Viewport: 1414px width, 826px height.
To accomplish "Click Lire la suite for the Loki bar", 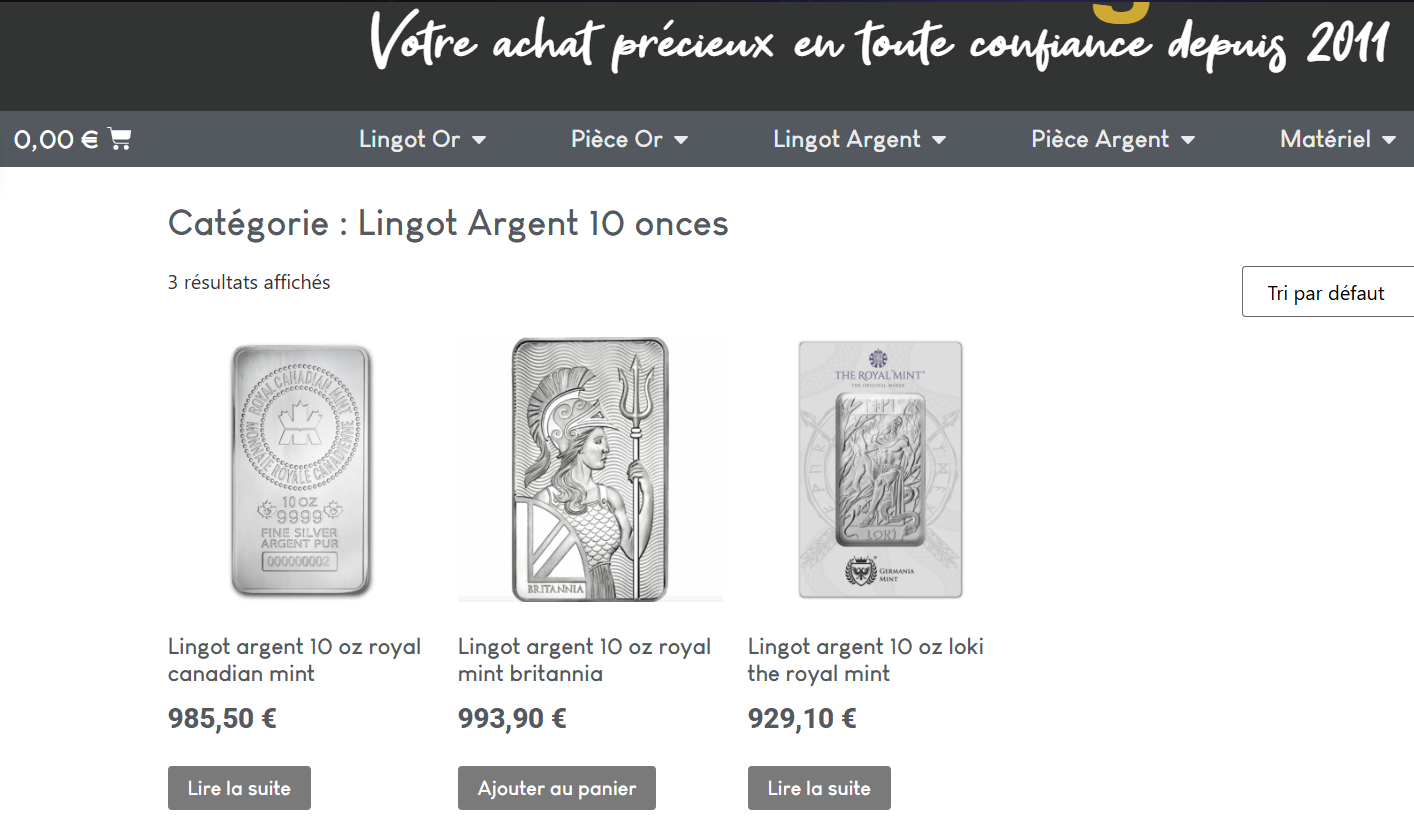I will tap(819, 788).
